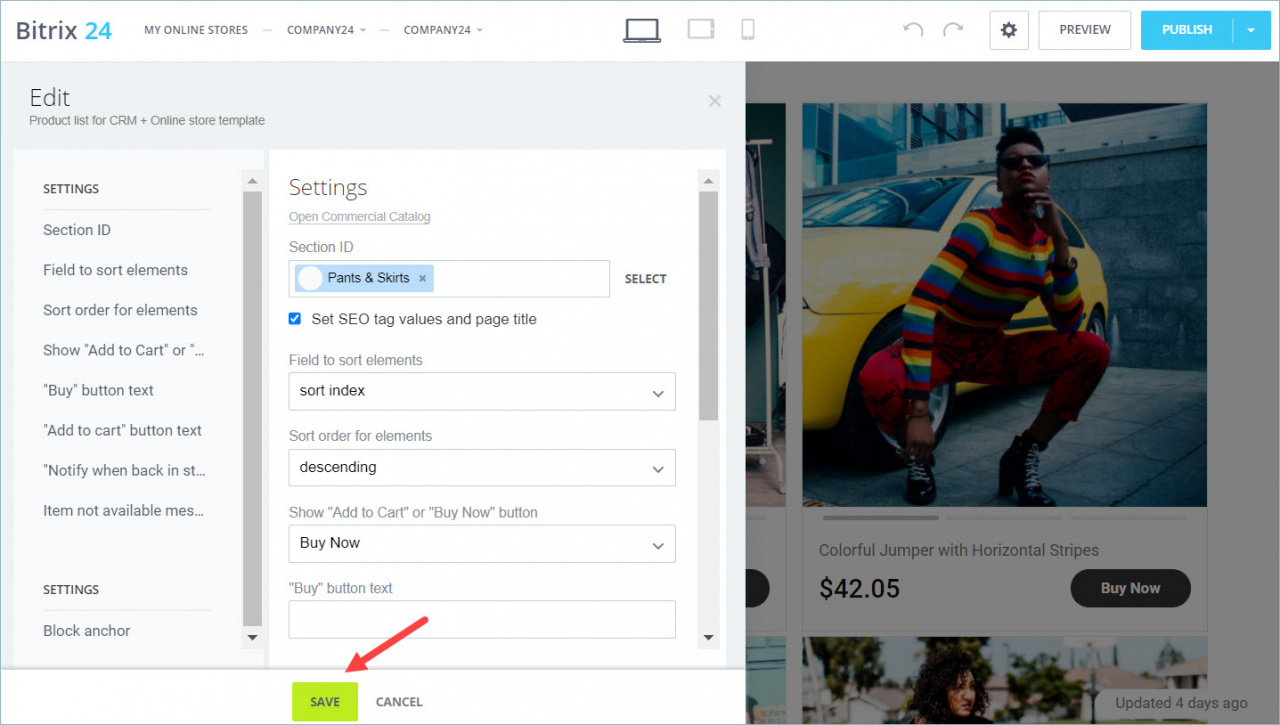Switch to desktop preview mode icon
Image resolution: width=1280 pixels, height=725 pixels.
click(641, 30)
